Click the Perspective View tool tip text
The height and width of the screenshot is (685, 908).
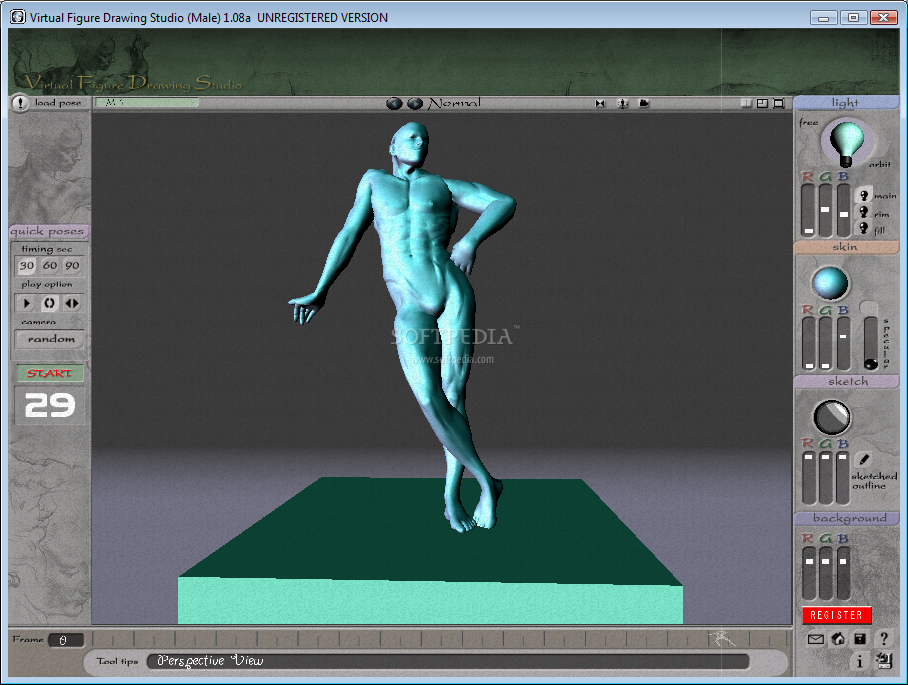[210, 661]
